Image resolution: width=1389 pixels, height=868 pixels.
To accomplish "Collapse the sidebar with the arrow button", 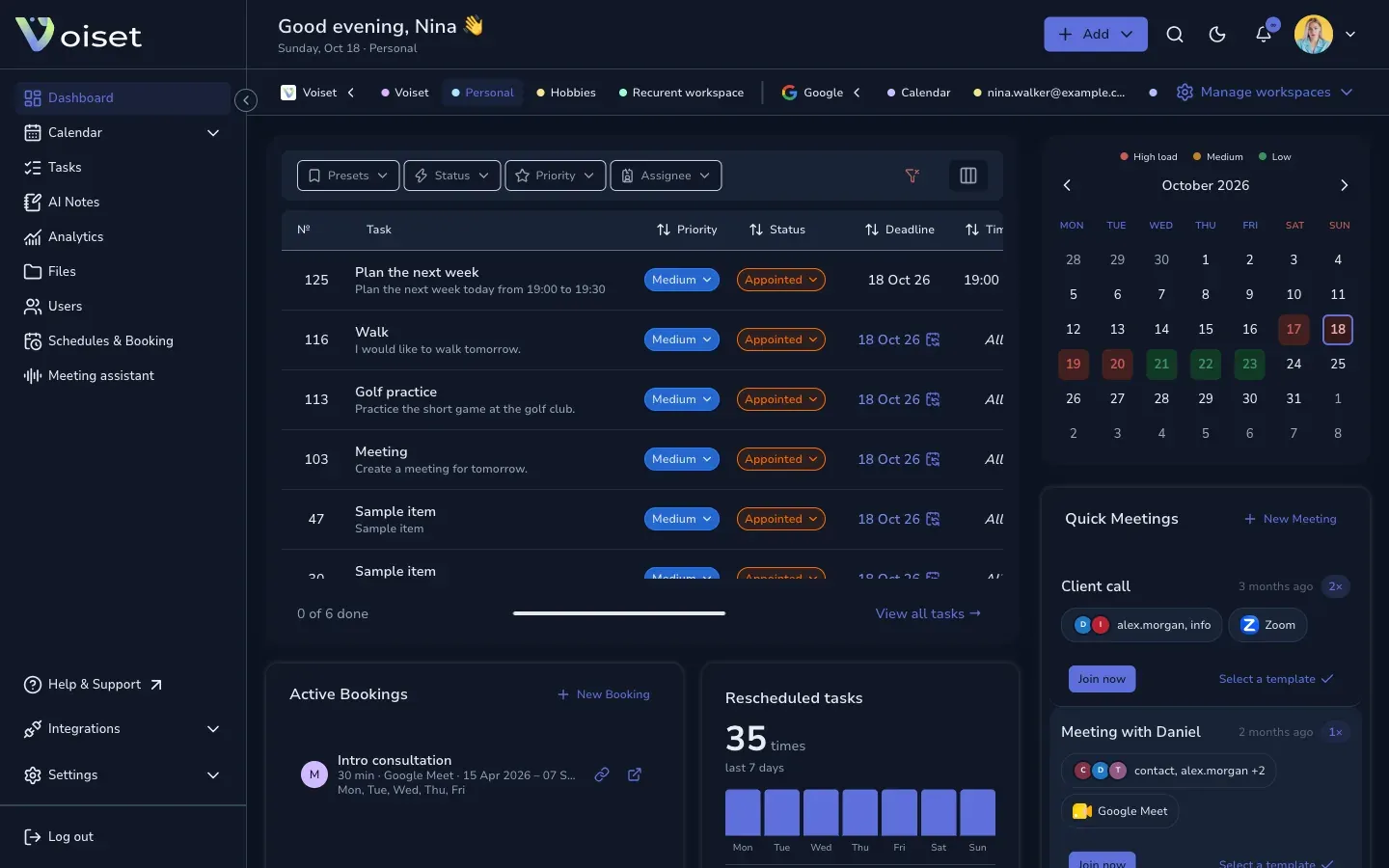I will (246, 99).
